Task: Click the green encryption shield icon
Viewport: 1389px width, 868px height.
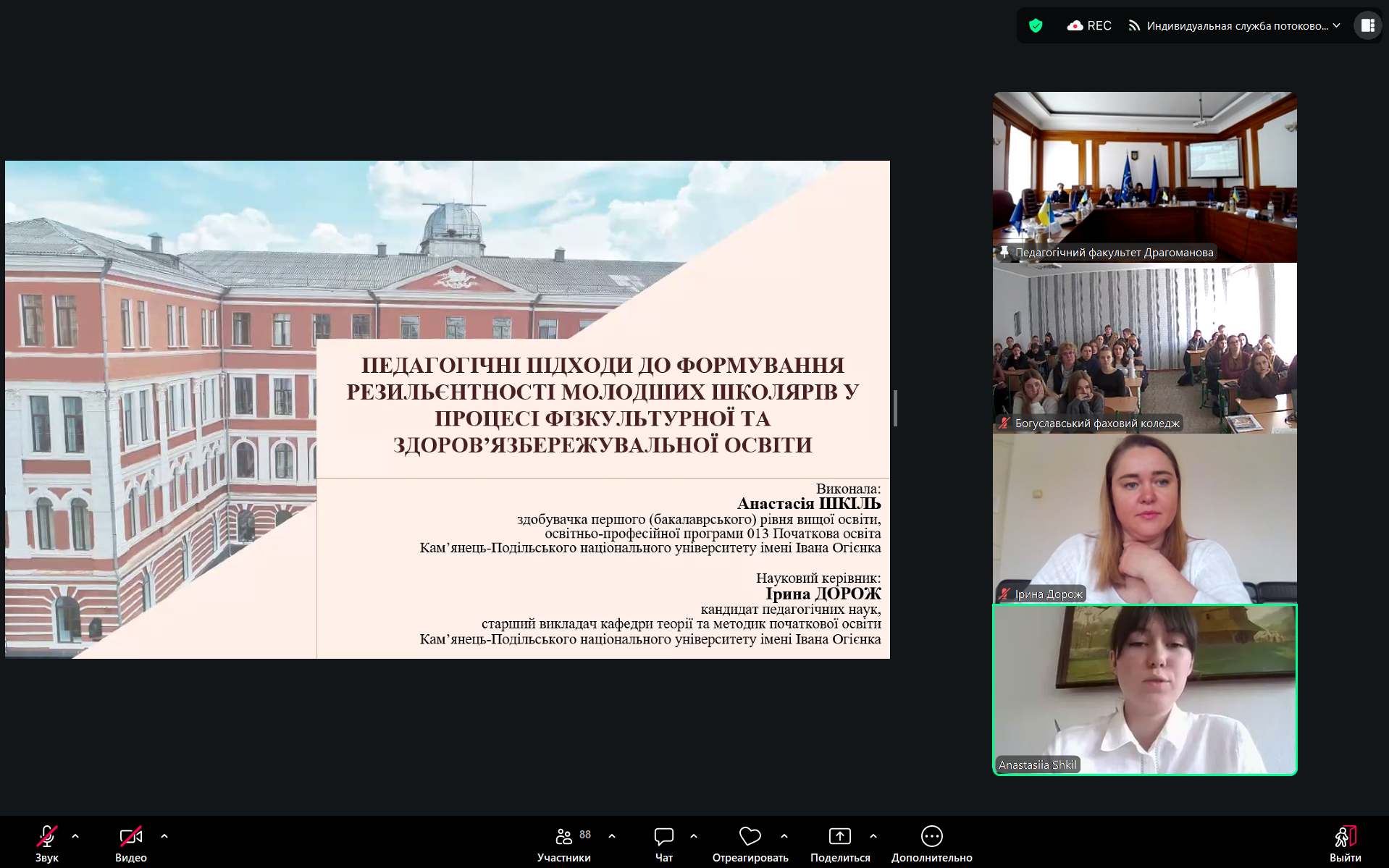Action: click(x=1036, y=26)
